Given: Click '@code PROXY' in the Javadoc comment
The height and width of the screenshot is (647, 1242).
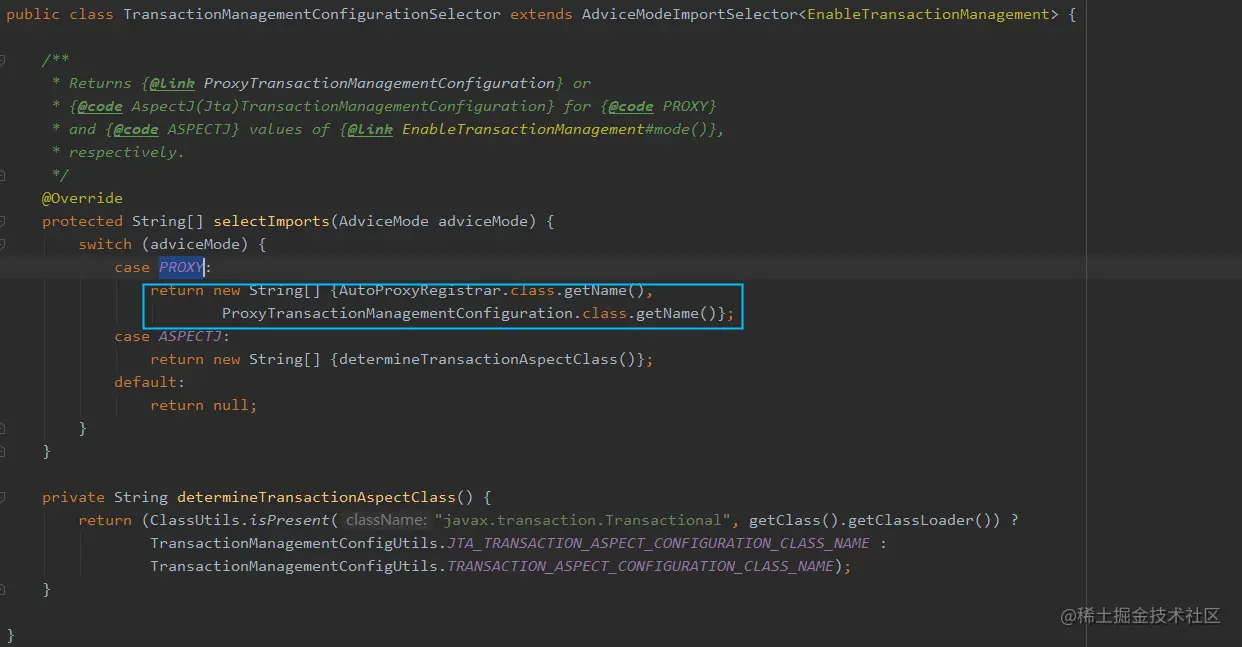Looking at the screenshot, I should click(659, 106).
